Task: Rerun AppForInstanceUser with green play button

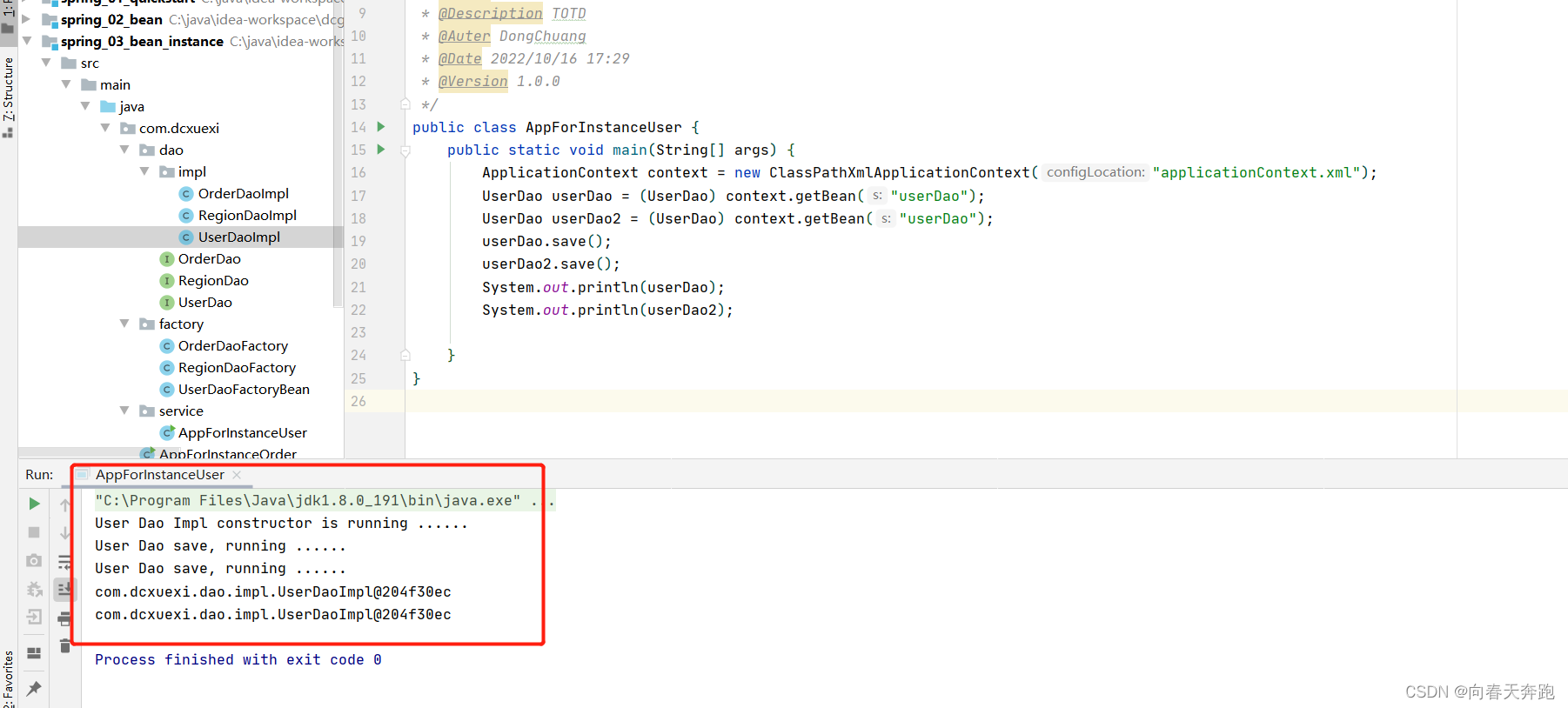Action: tap(34, 504)
